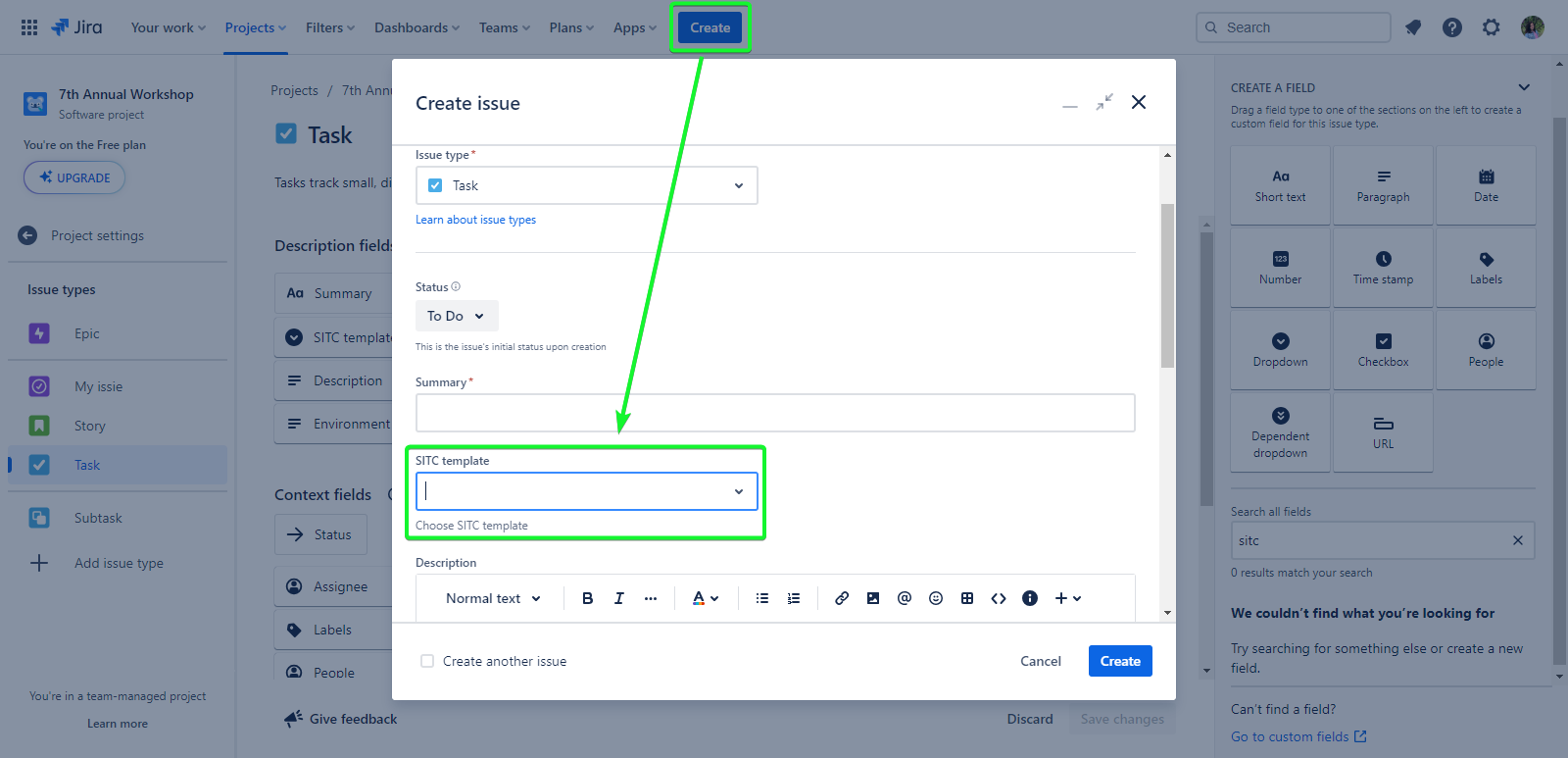This screenshot has height=758, width=1568.
Task: Open the Jira notifications icon
Action: [1412, 27]
